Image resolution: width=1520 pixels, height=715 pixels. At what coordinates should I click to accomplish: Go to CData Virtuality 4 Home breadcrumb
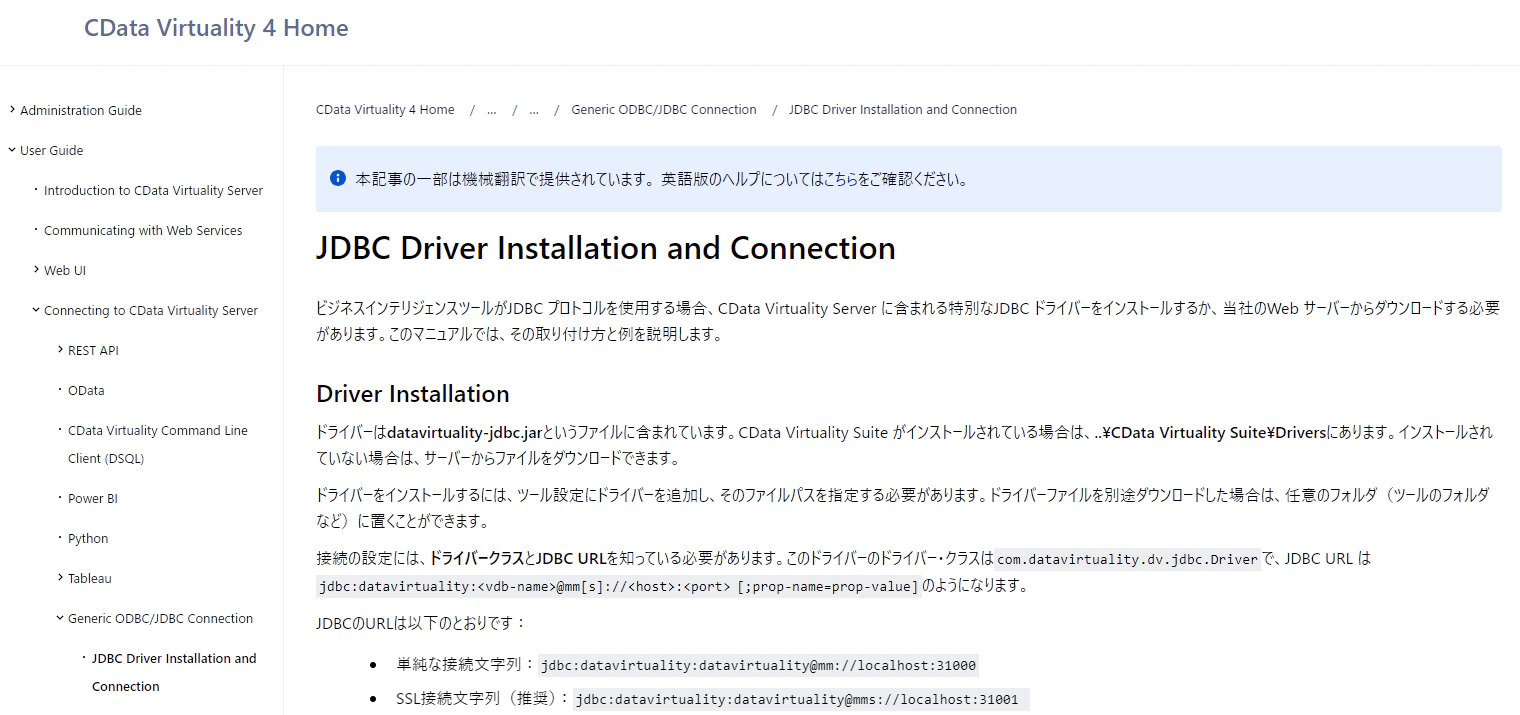[x=385, y=110]
